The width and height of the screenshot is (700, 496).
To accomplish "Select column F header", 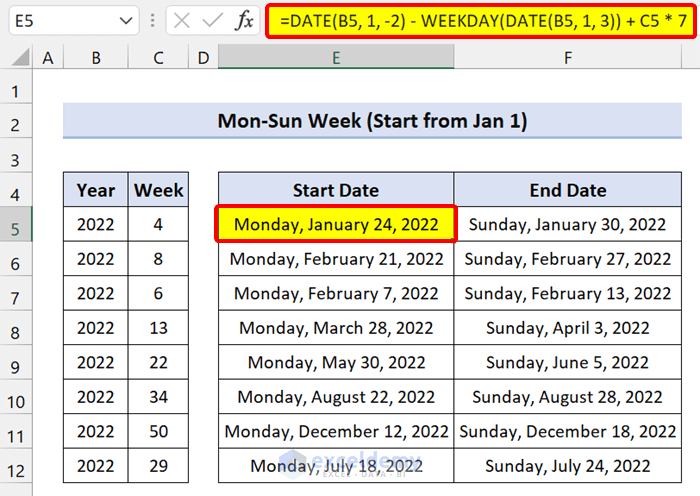I will 567,59.
